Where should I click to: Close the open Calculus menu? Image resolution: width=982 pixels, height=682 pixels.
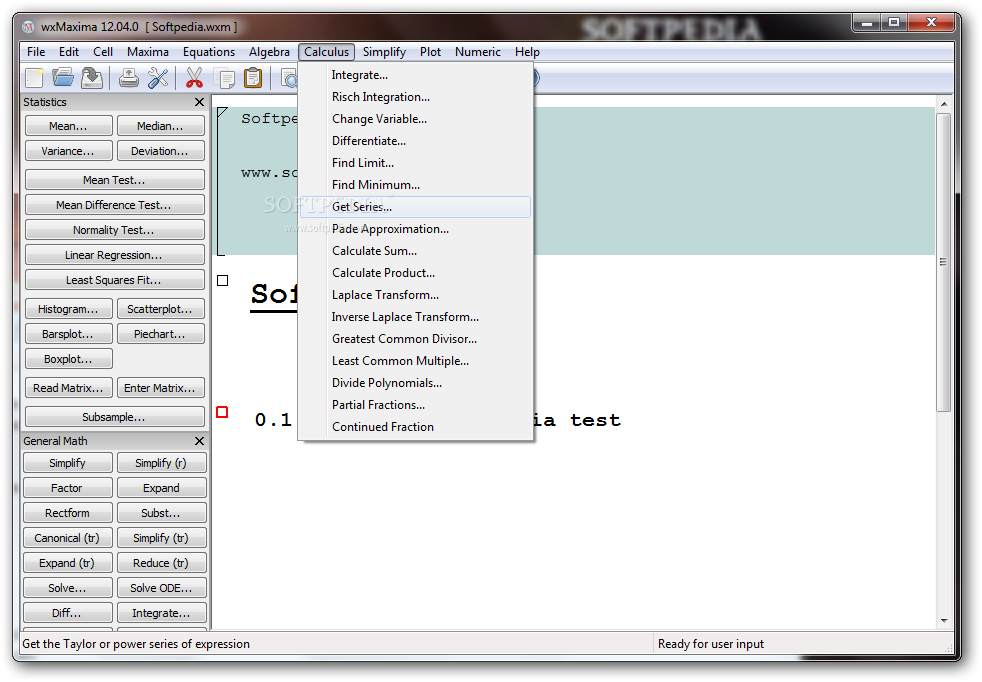[326, 52]
